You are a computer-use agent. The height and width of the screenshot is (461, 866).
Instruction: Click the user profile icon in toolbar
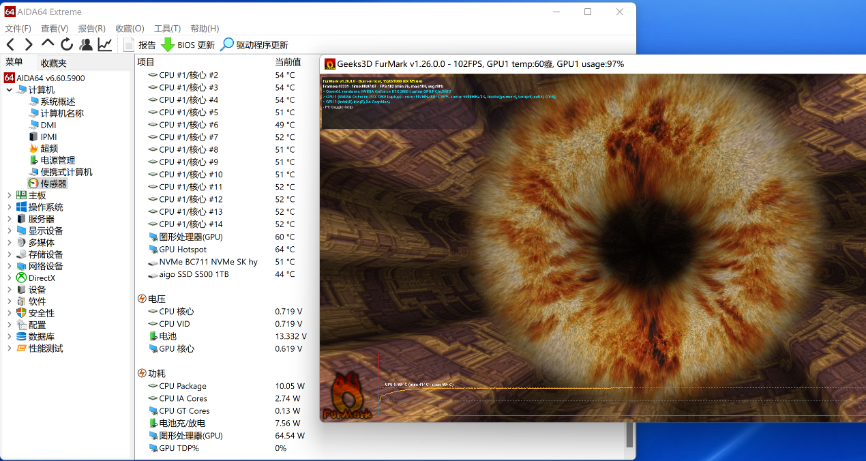coord(86,45)
